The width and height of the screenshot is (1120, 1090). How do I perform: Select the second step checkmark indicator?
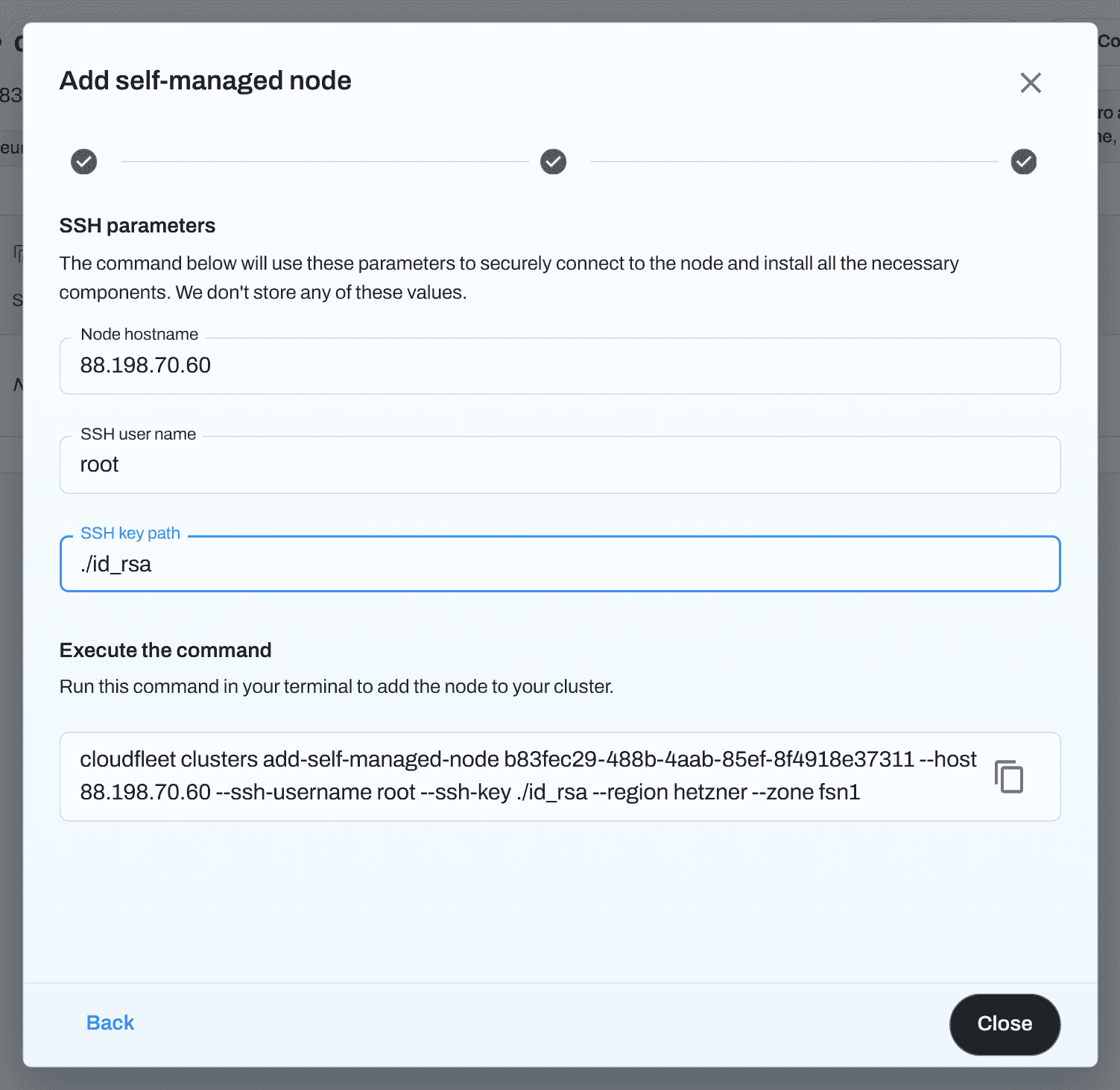tap(553, 162)
